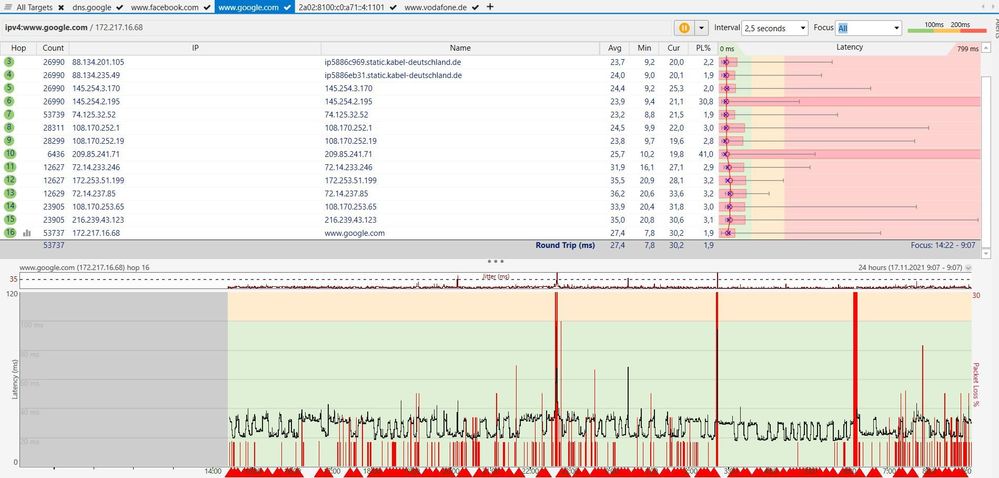Click the hop 16 green circle icon
Viewport: 999px width, 478px height.
[x=10, y=233]
